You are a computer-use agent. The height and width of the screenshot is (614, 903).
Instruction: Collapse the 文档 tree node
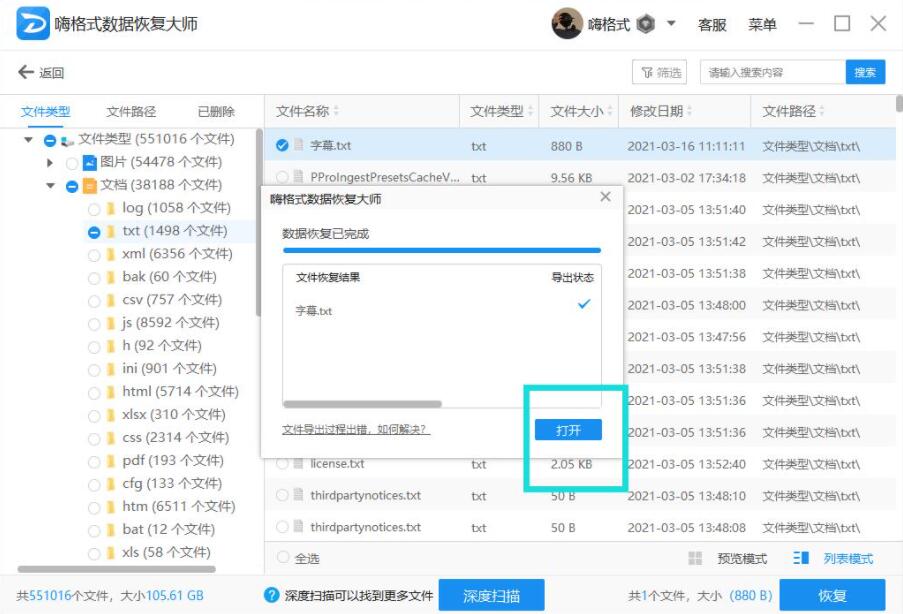[x=51, y=185]
